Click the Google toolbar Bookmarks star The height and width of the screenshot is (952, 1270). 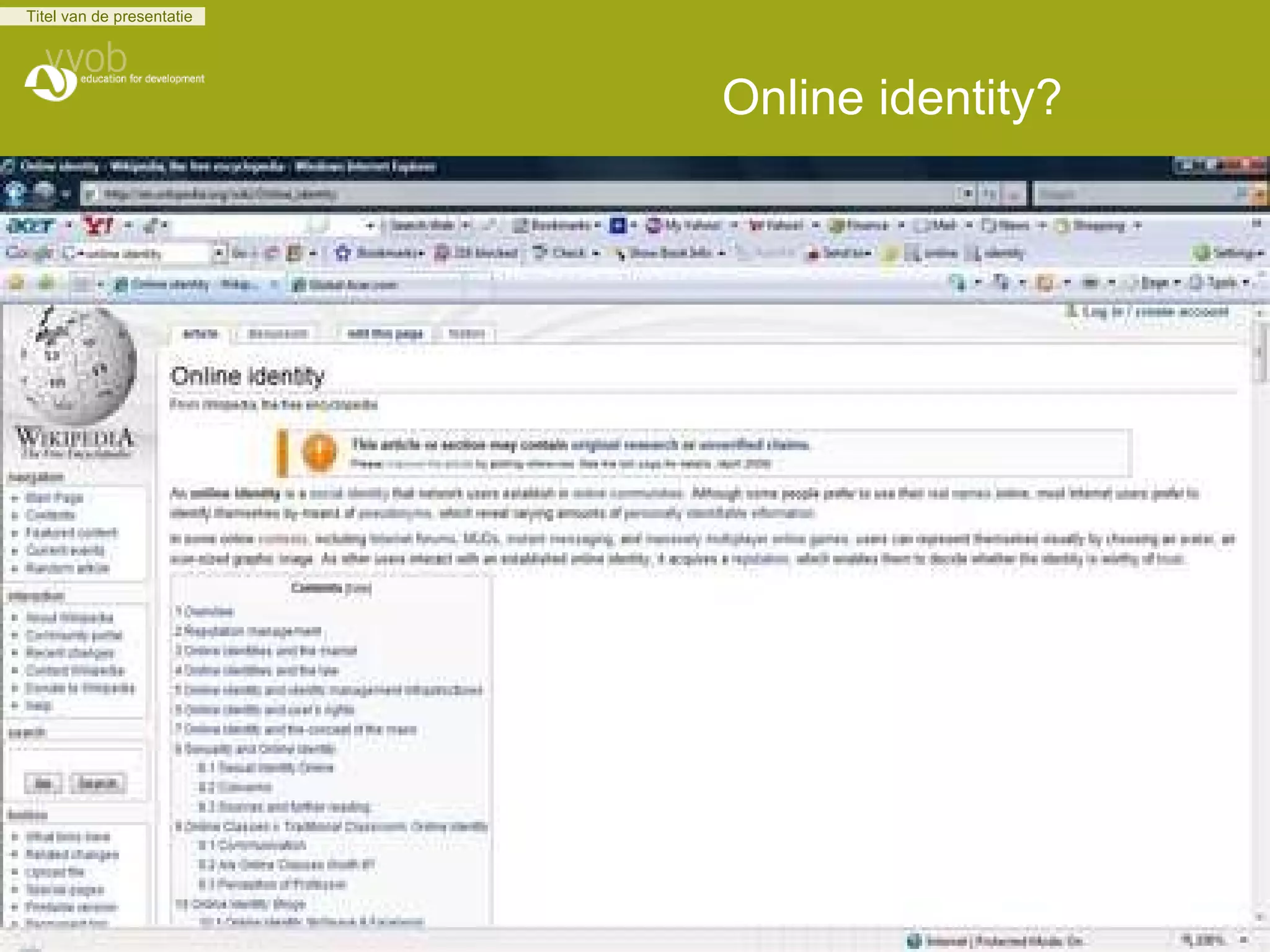pyautogui.click(x=343, y=253)
